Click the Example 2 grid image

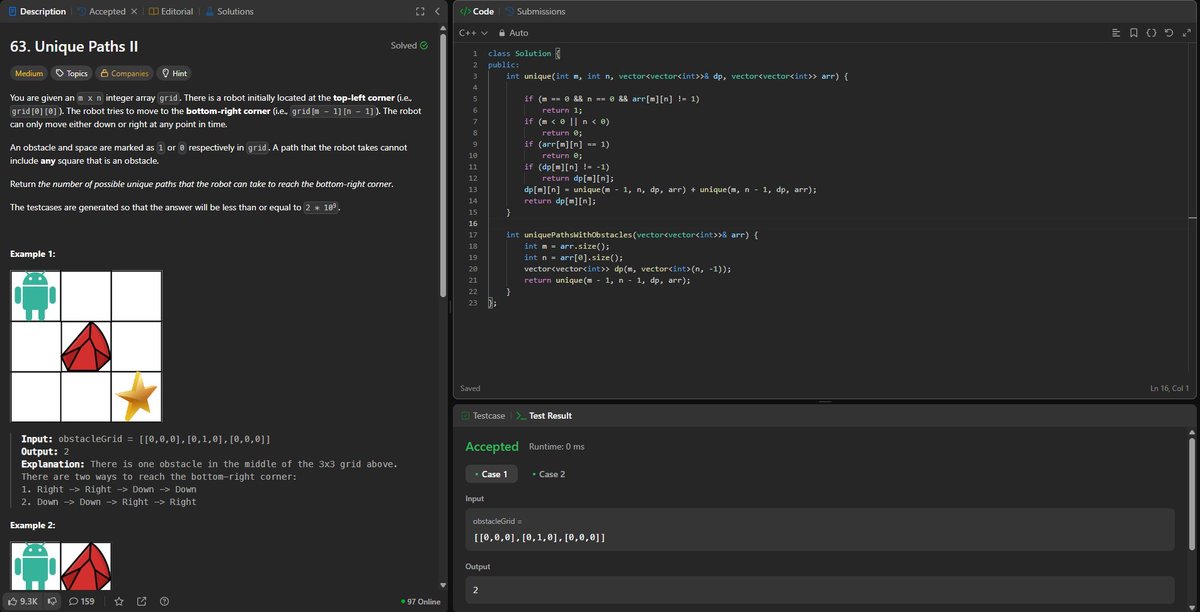61,565
